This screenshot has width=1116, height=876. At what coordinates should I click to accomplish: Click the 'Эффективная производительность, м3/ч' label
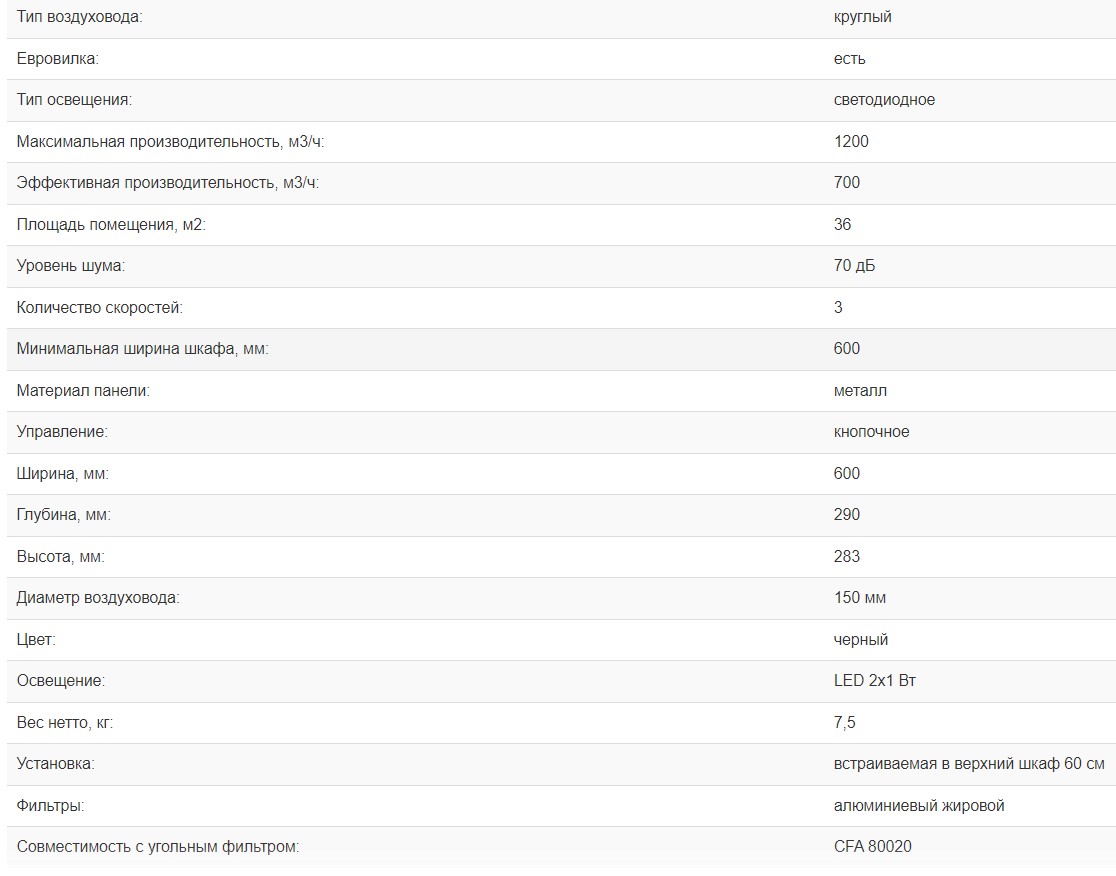(168, 183)
